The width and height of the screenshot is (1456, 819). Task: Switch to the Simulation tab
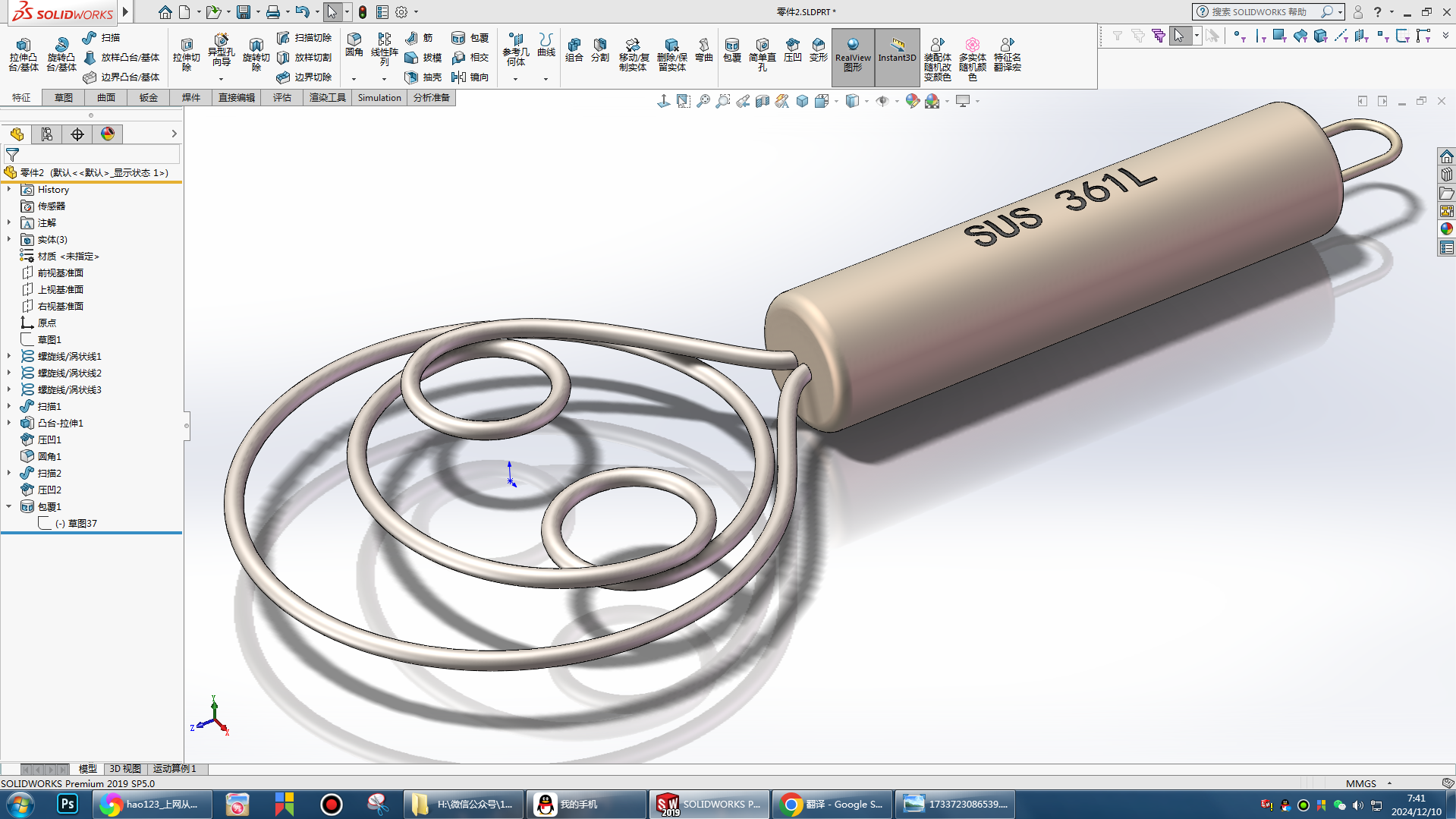pyautogui.click(x=379, y=98)
